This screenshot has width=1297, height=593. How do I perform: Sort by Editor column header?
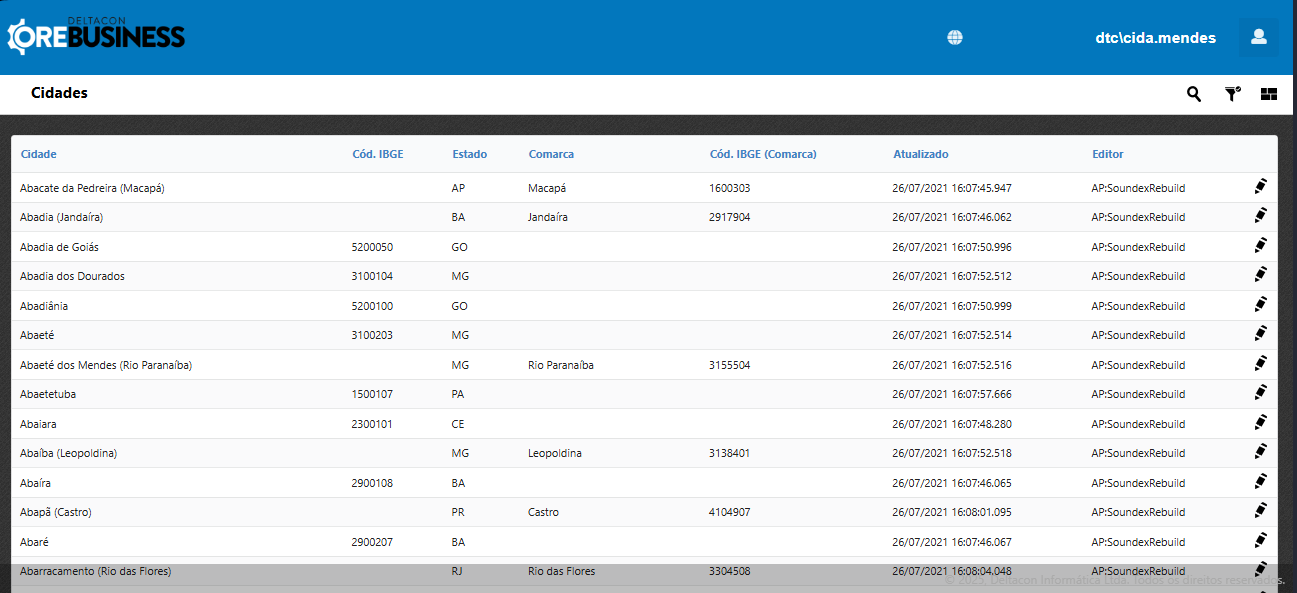click(x=1107, y=154)
